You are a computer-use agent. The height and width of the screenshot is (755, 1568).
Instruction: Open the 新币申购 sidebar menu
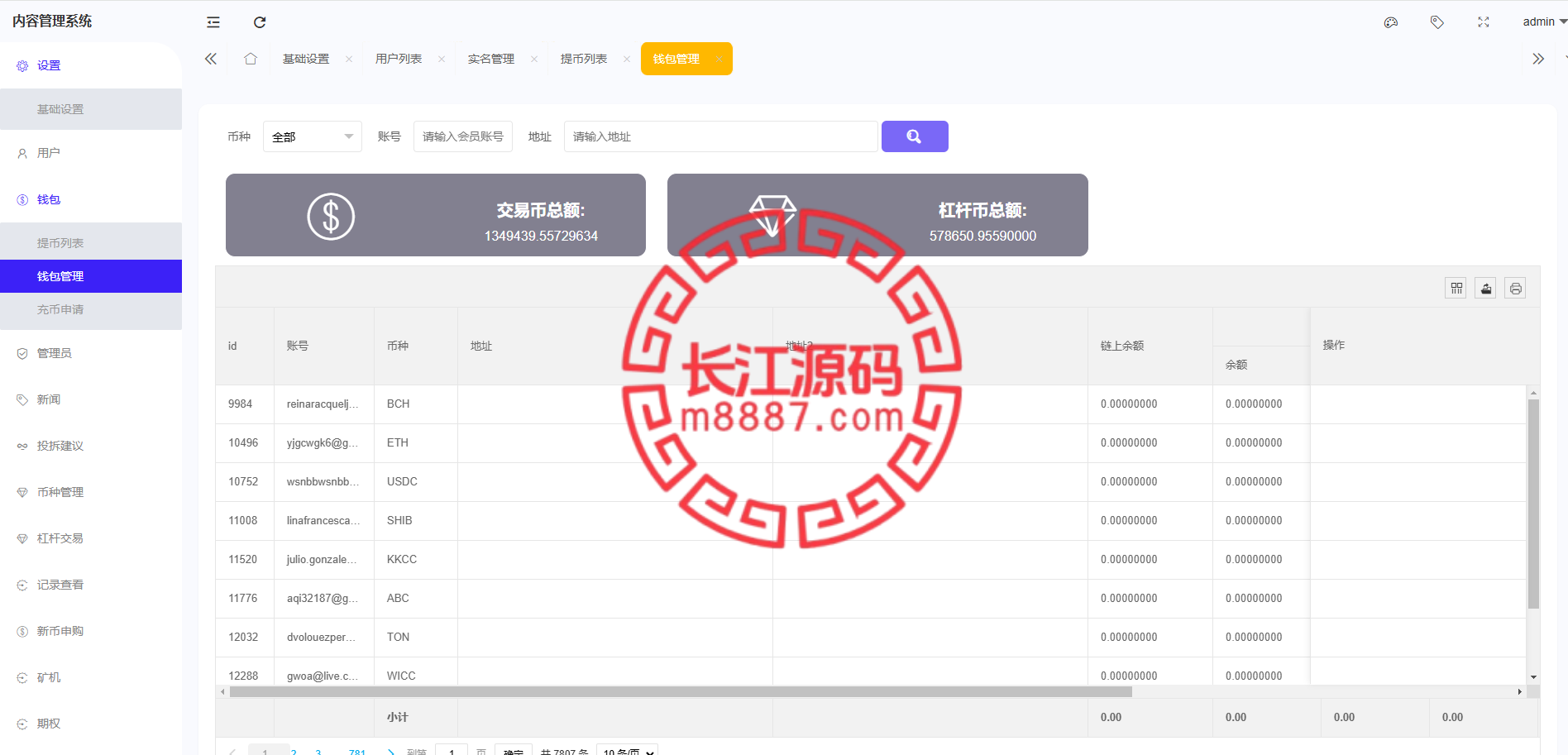click(x=91, y=631)
